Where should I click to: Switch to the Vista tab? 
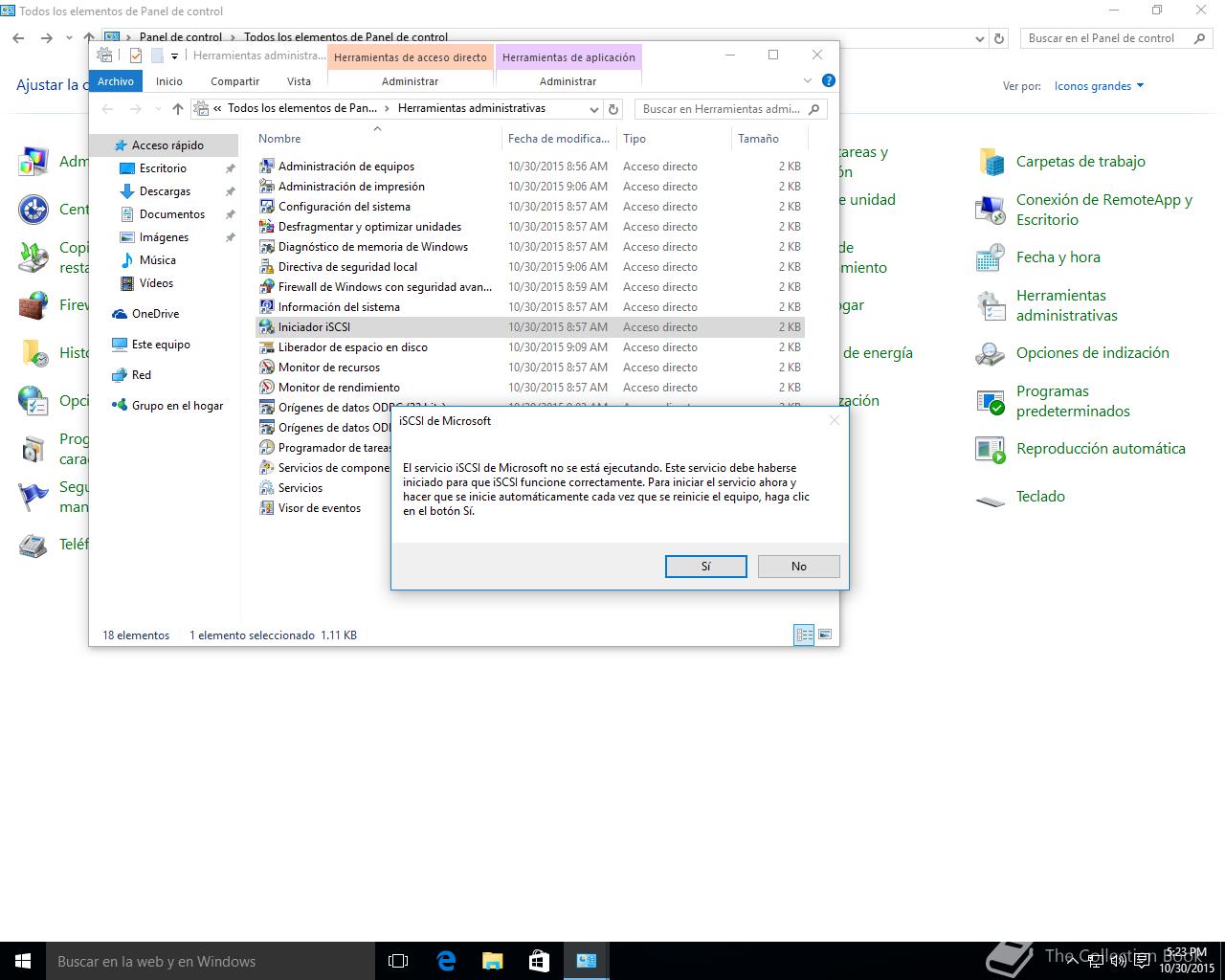300,81
